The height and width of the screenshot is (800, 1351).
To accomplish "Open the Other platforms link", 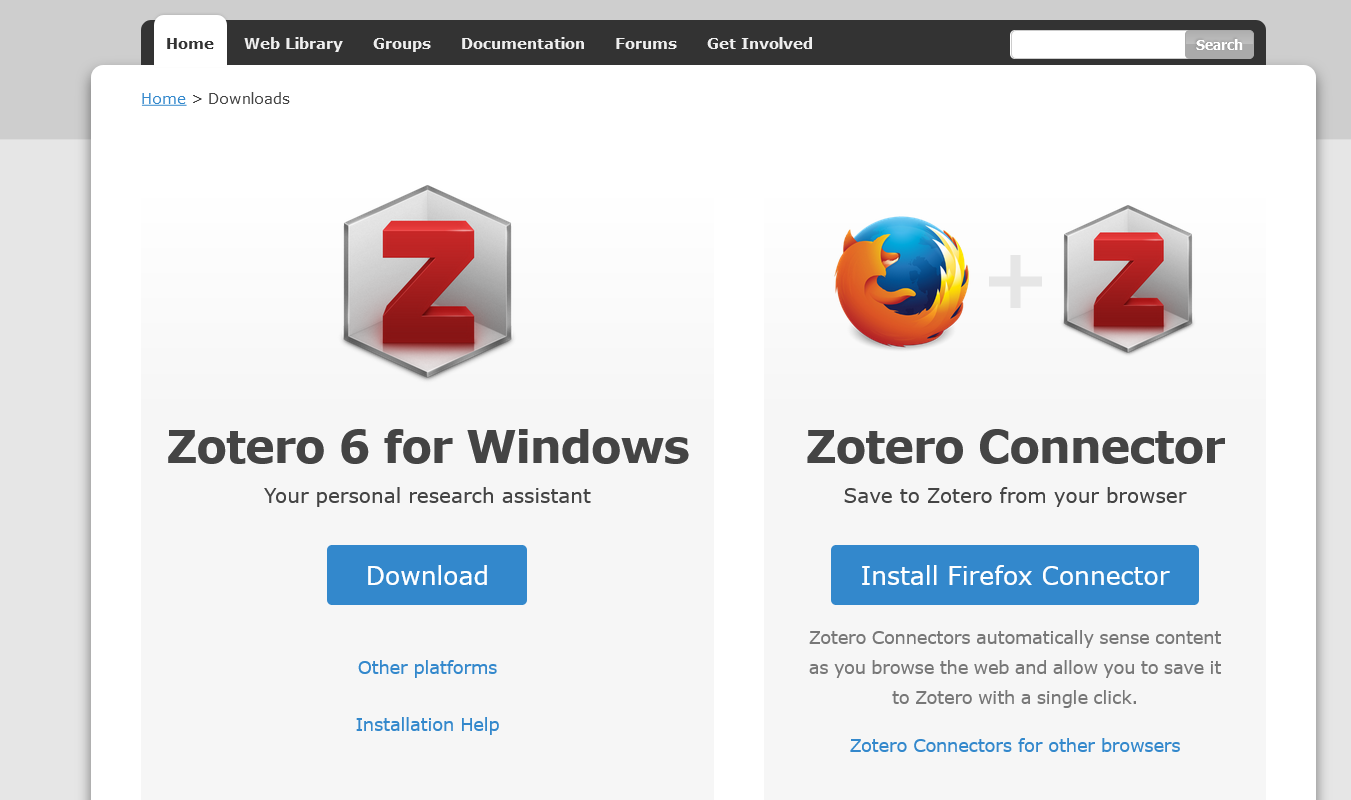I will [427, 667].
